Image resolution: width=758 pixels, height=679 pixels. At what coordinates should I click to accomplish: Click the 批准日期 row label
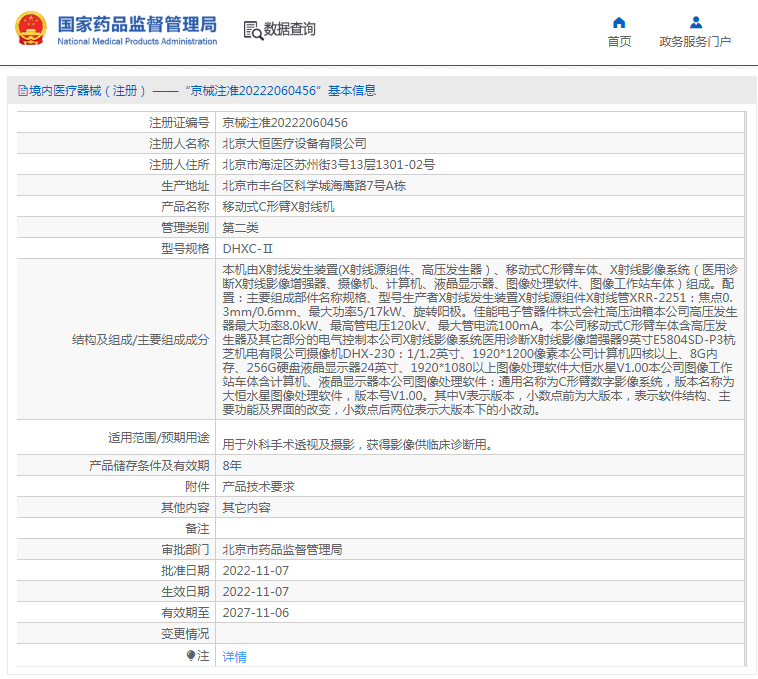click(185, 571)
